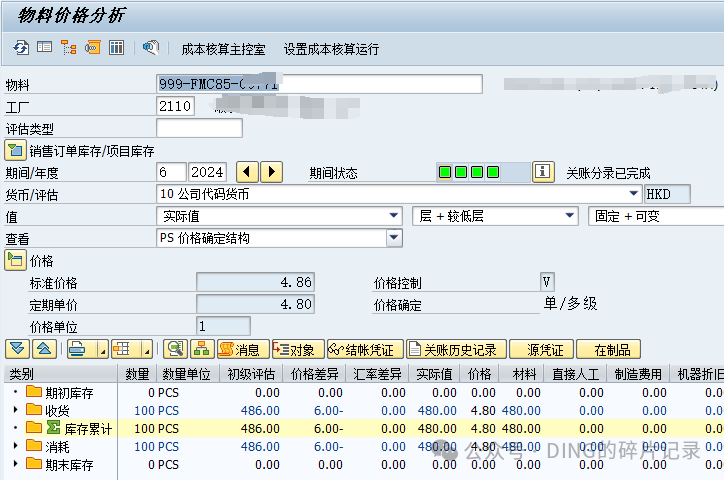Click the year field showing 2024
The height and width of the screenshot is (480, 724).
point(207,172)
